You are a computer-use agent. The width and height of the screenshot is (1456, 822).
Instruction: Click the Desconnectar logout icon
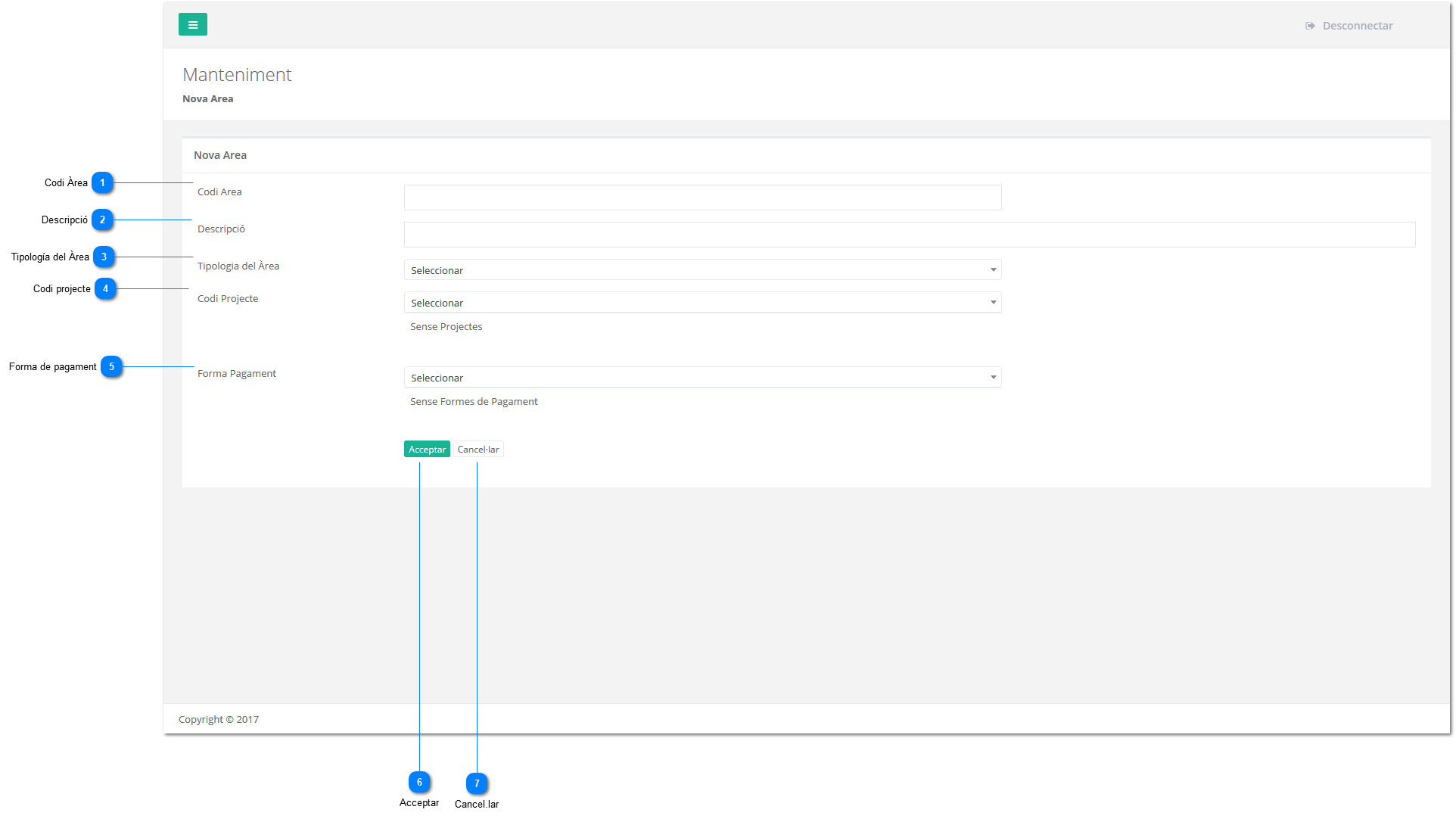pos(1310,26)
